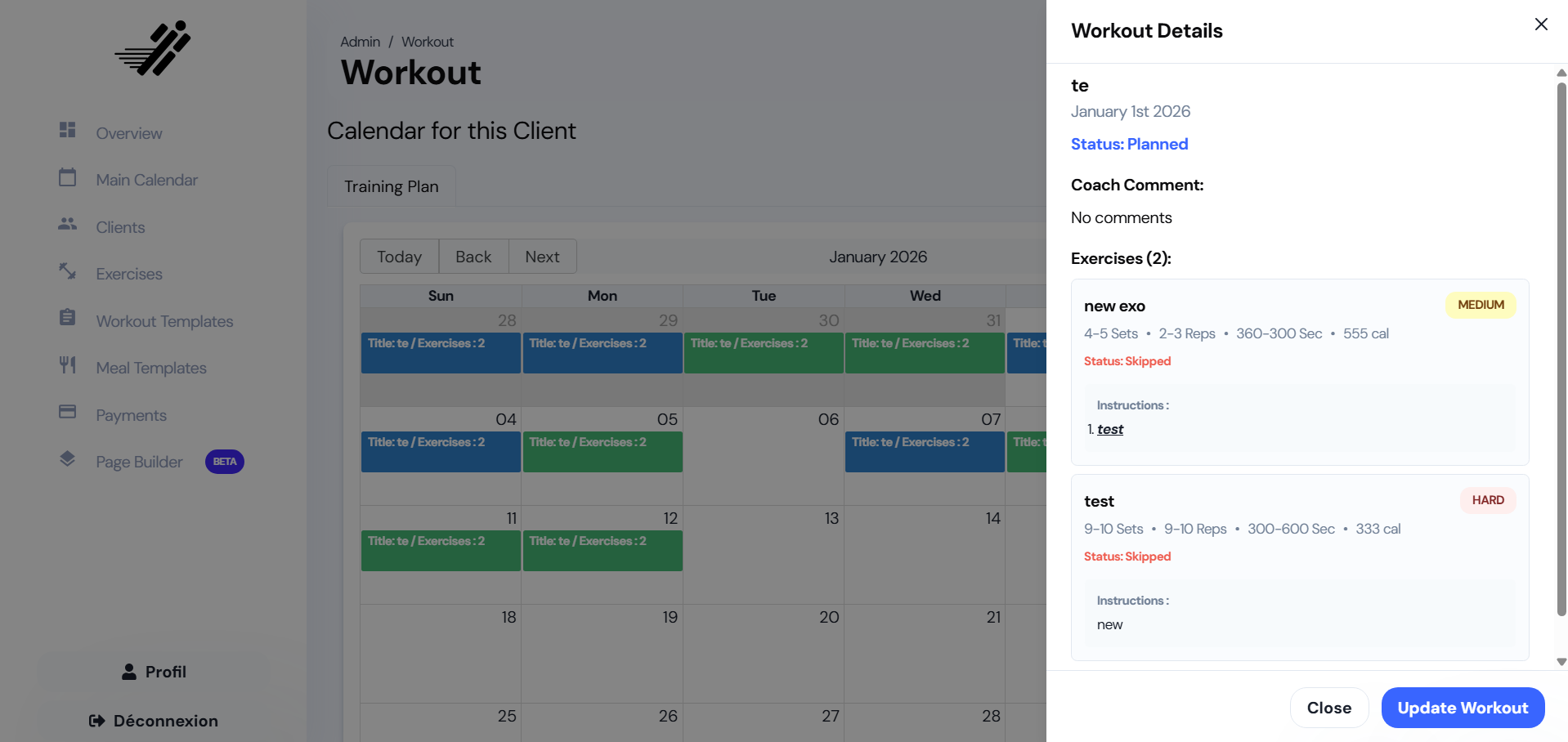Close the Workout Details panel with X
Viewport: 1568px width, 742px height.
[1540, 25]
